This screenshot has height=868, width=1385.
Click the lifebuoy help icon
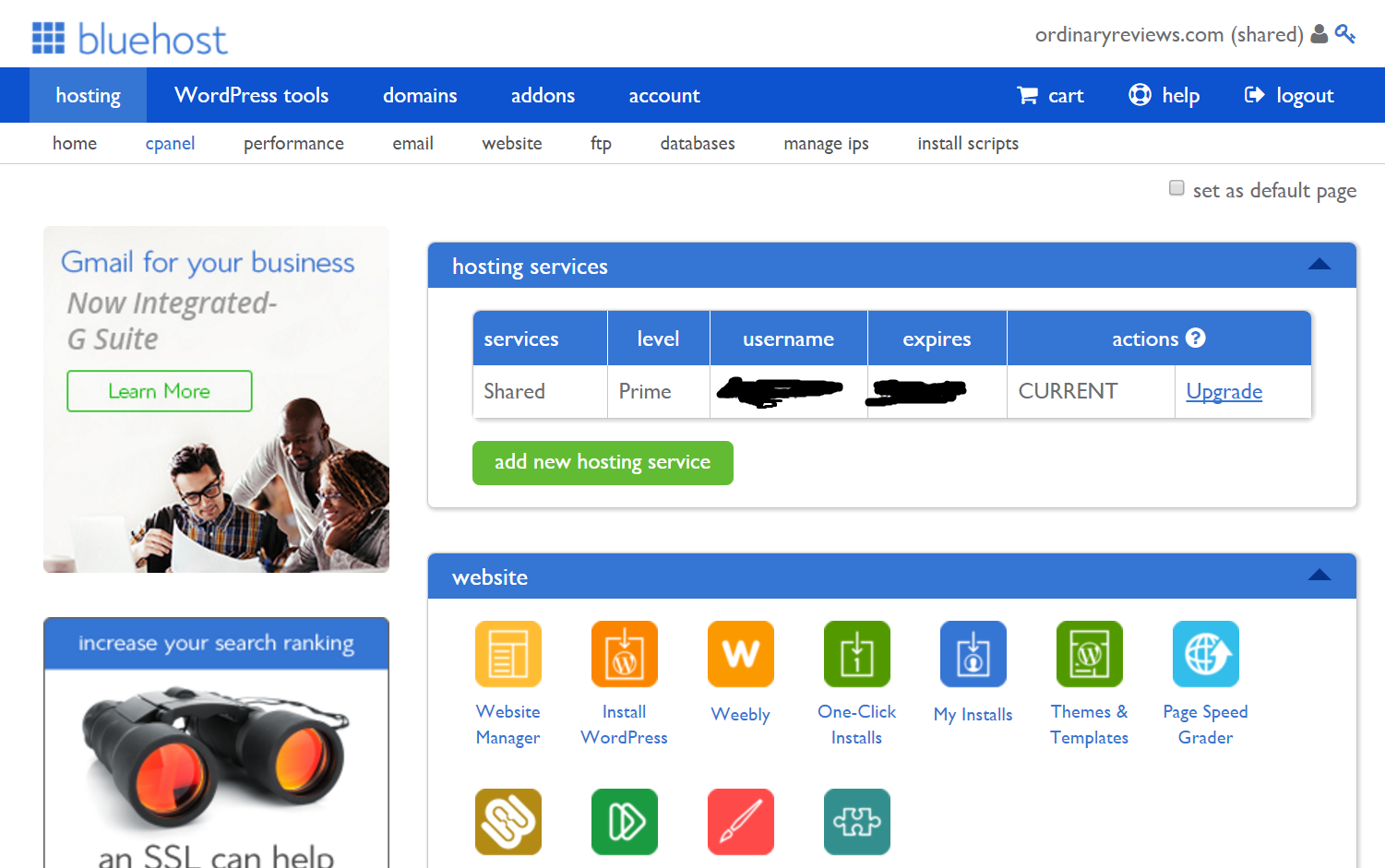[x=1140, y=95]
